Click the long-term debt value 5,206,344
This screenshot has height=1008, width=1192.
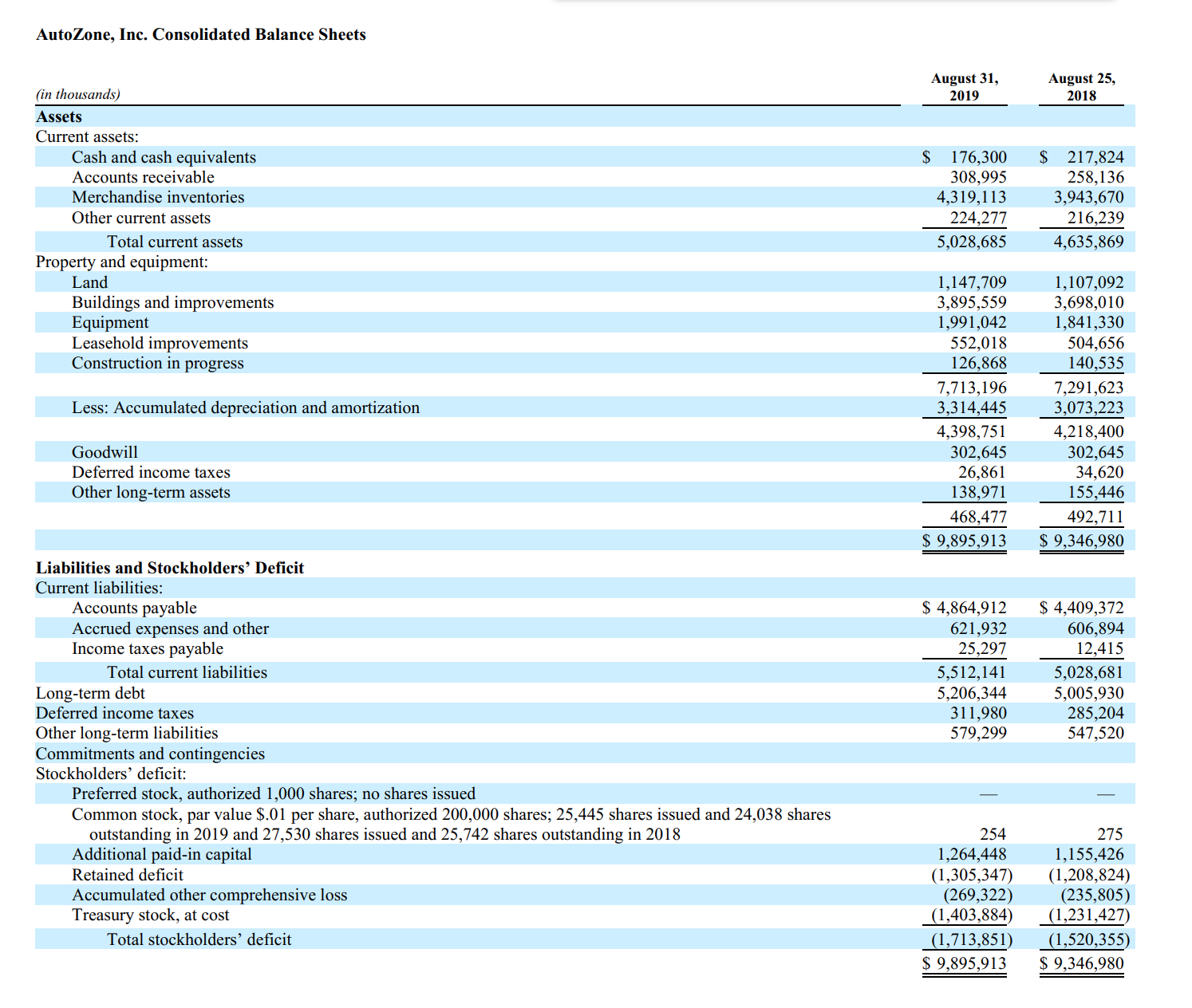coord(972,693)
